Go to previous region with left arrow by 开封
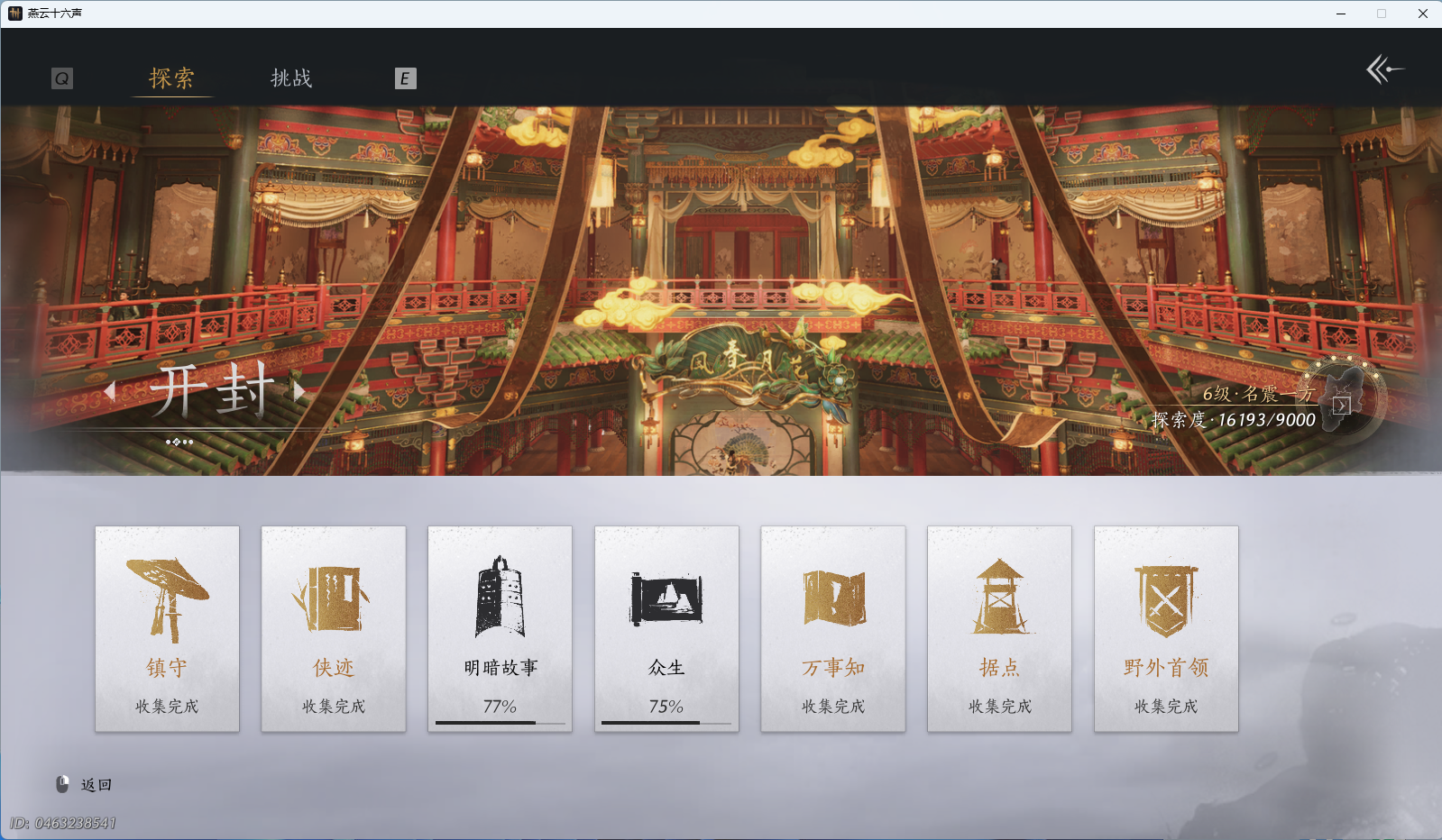This screenshot has height=840, width=1442. pyautogui.click(x=110, y=391)
